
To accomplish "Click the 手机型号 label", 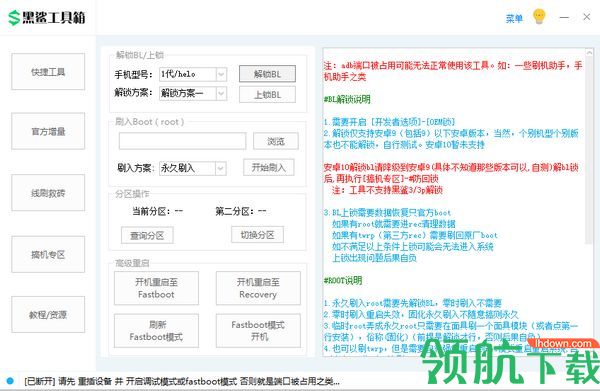I will point(134,74).
